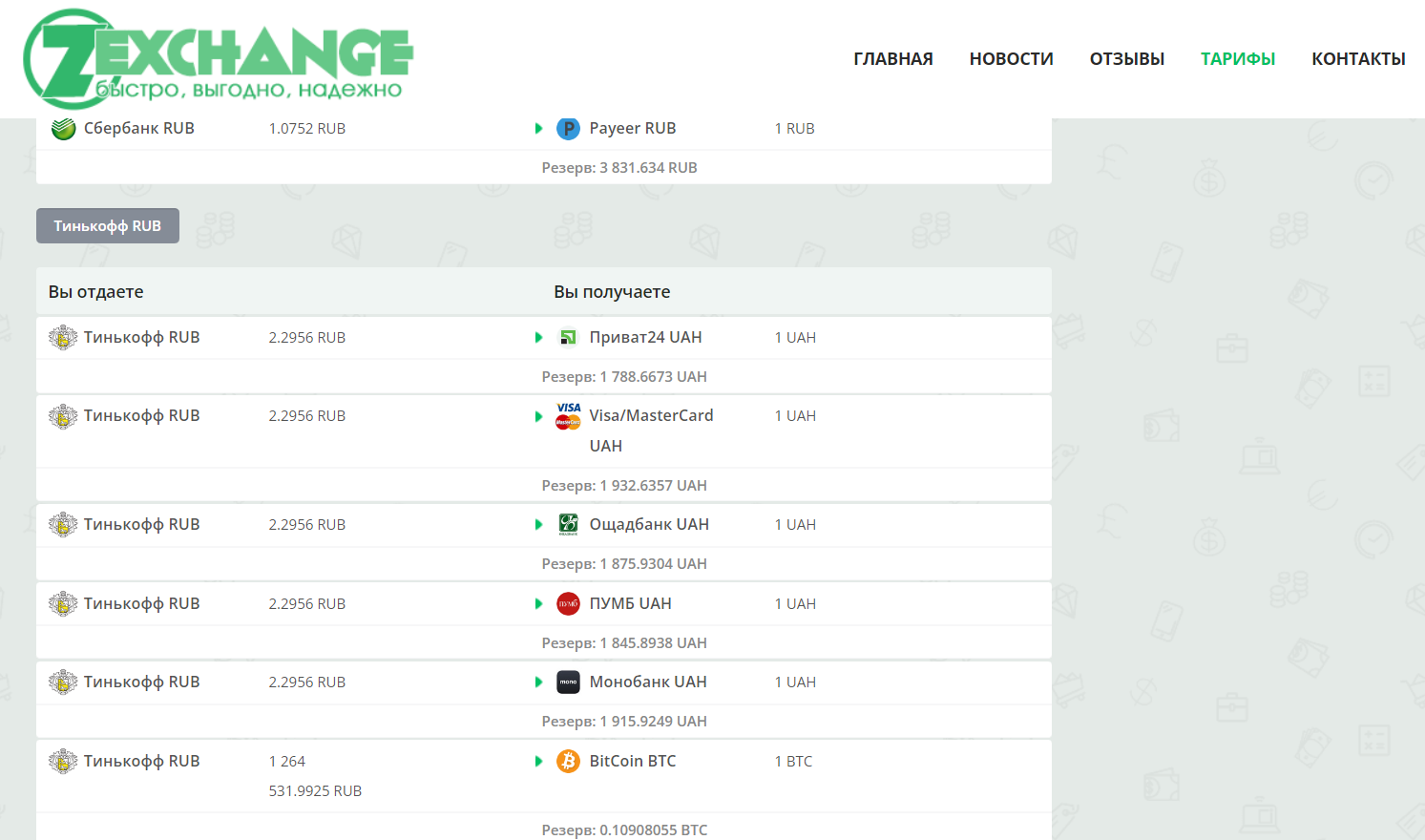Click 2.2956 RUB rate in Монобанк row
1425x840 pixels.
click(307, 682)
